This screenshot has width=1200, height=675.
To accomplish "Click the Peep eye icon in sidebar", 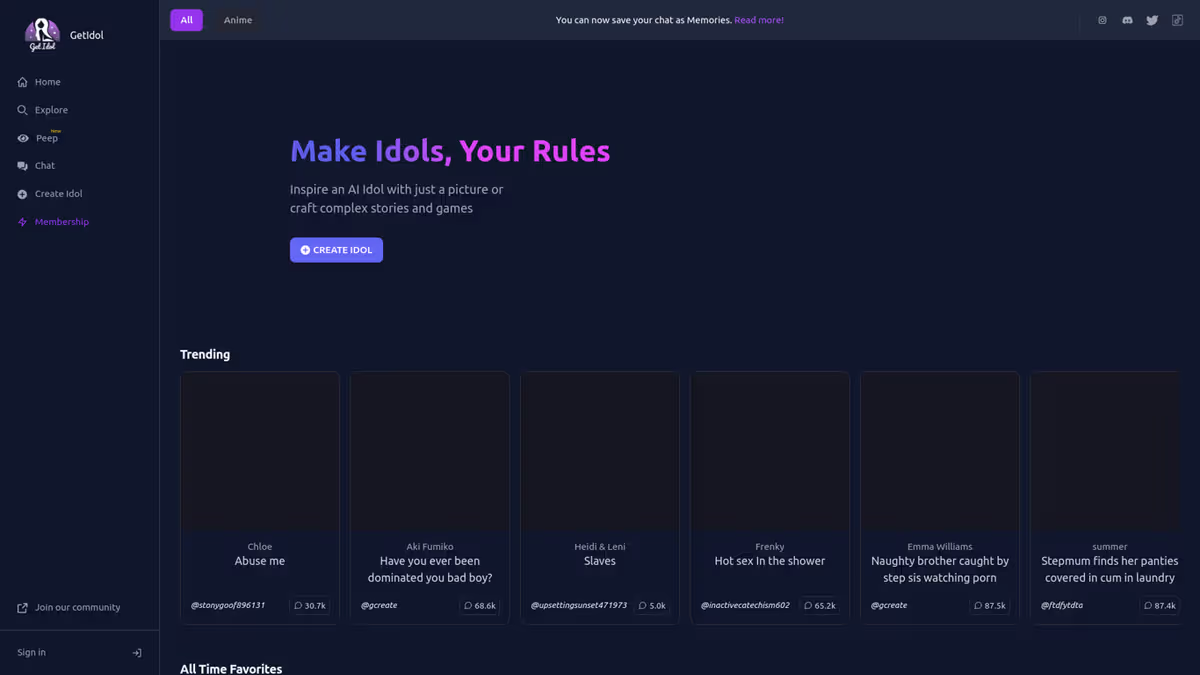I will [22, 138].
